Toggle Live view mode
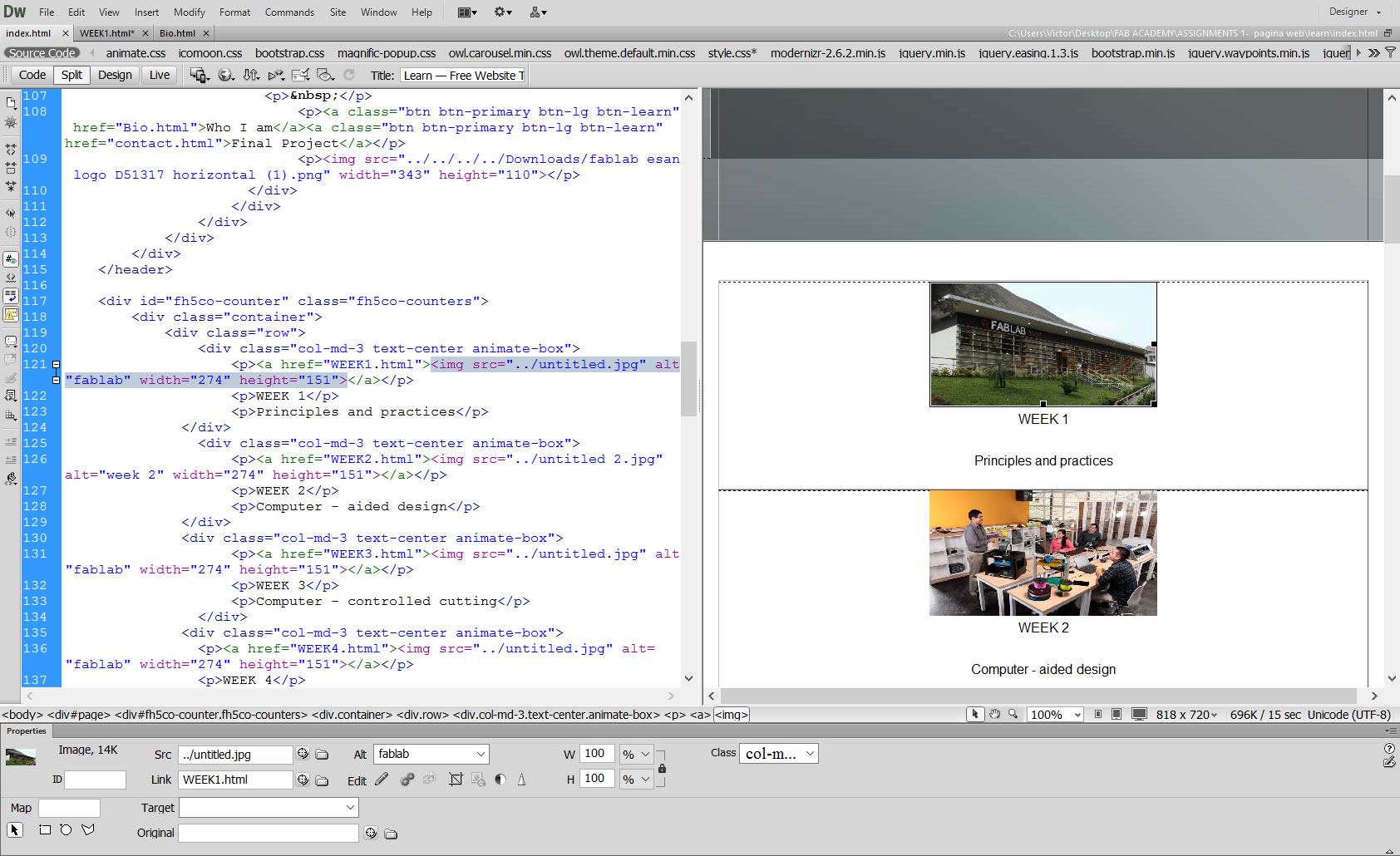The image size is (1400, 856). tap(160, 75)
